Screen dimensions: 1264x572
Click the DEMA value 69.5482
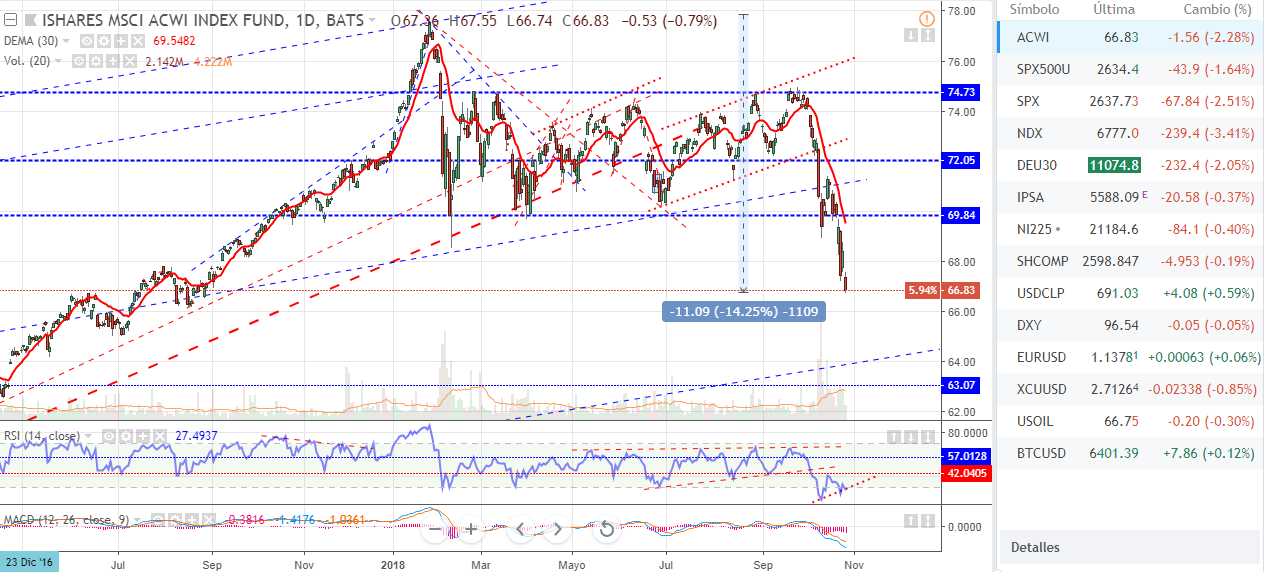[x=174, y=41]
